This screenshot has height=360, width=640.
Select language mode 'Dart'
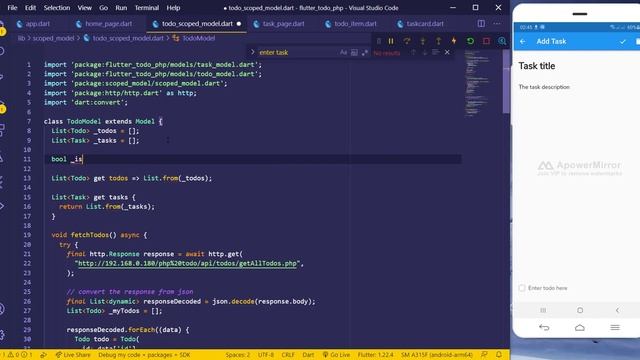[x=308, y=355]
